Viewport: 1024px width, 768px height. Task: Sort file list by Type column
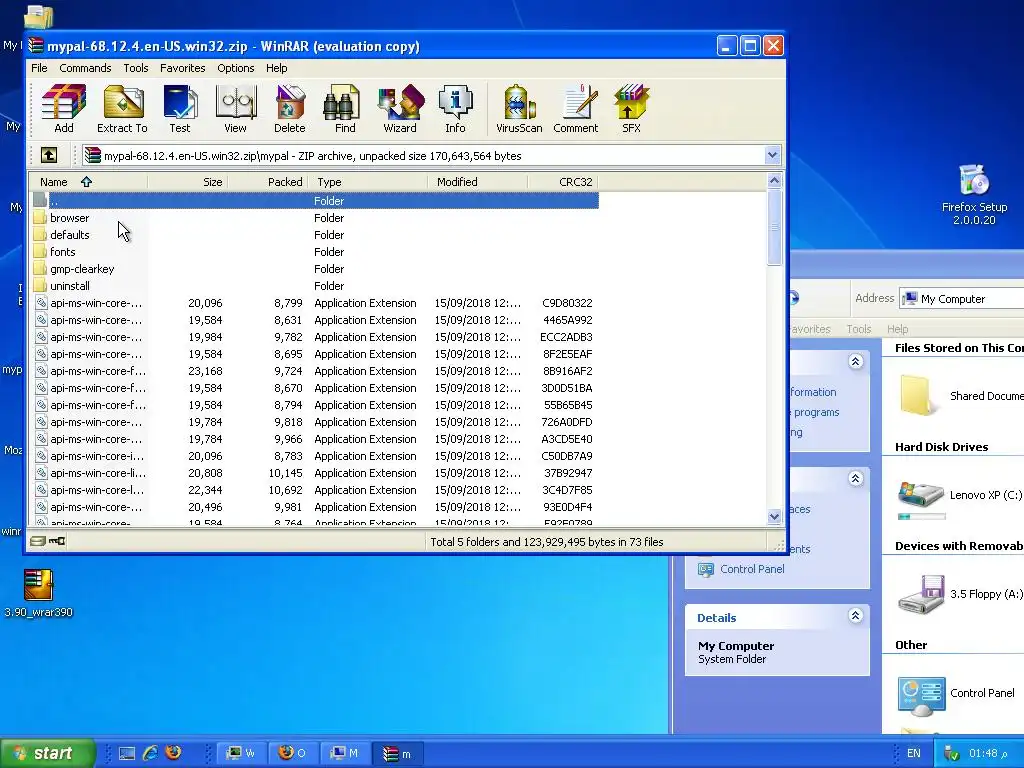(367, 182)
